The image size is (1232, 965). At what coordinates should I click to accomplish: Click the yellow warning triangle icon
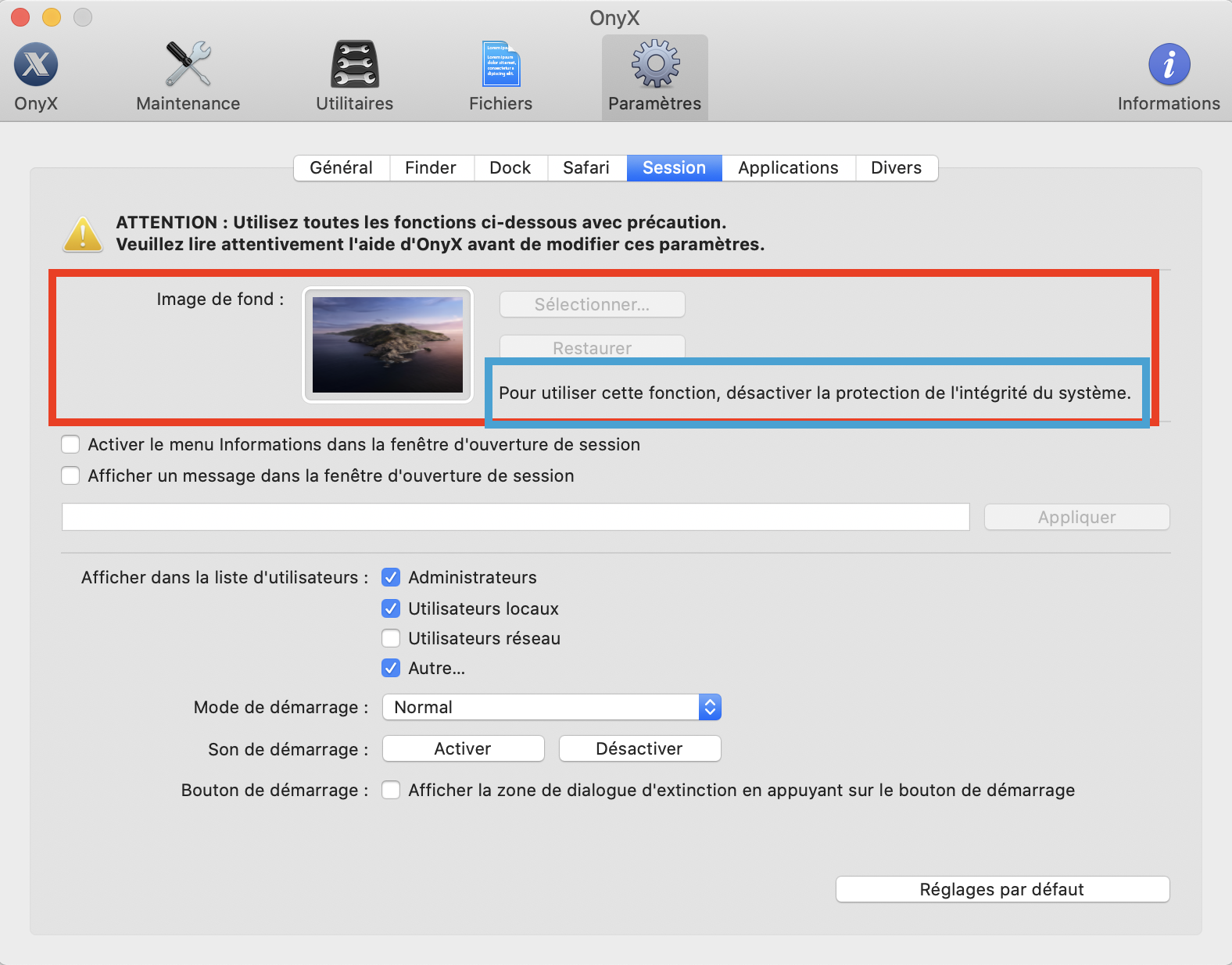(x=83, y=234)
